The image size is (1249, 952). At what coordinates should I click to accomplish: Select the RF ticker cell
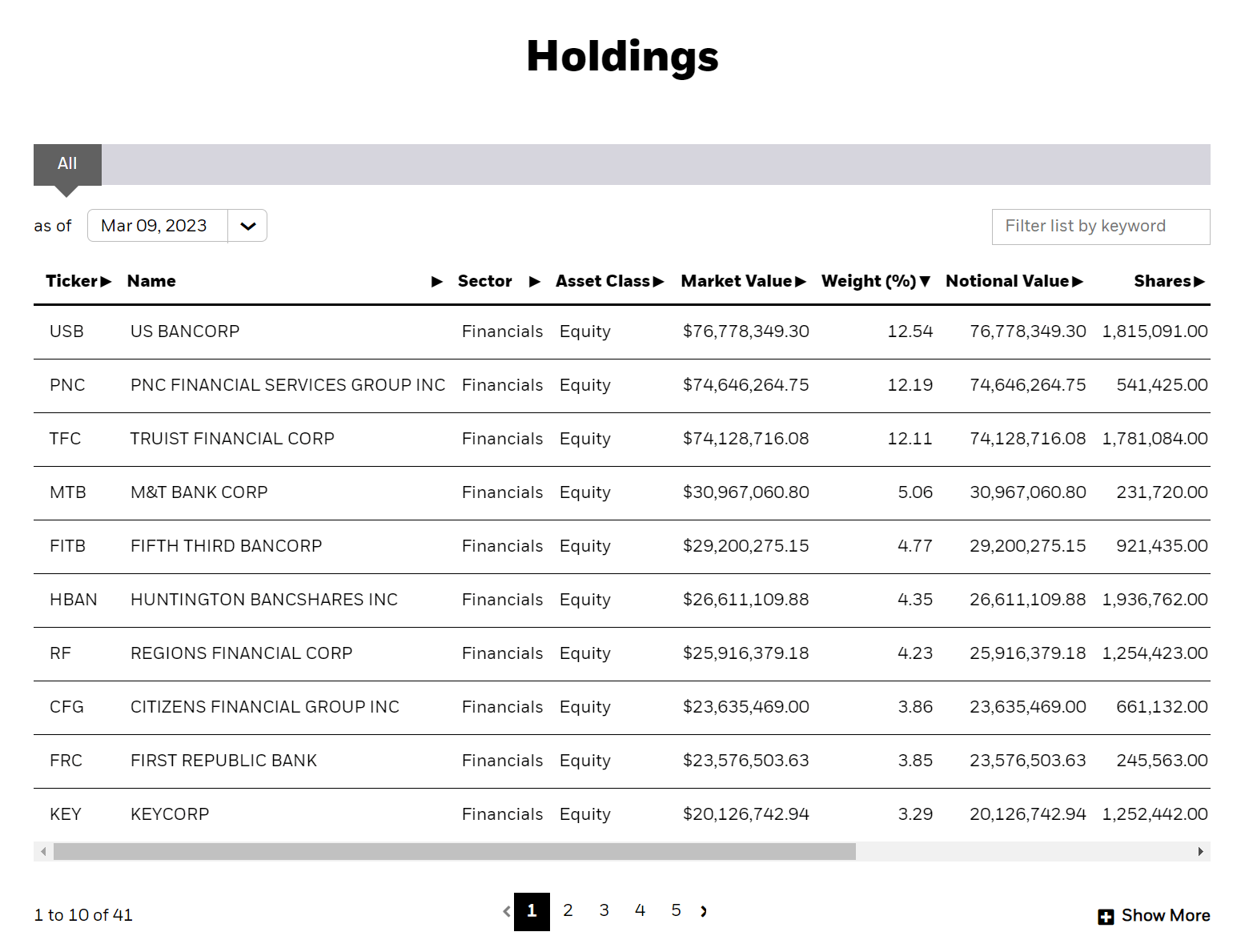coord(60,653)
